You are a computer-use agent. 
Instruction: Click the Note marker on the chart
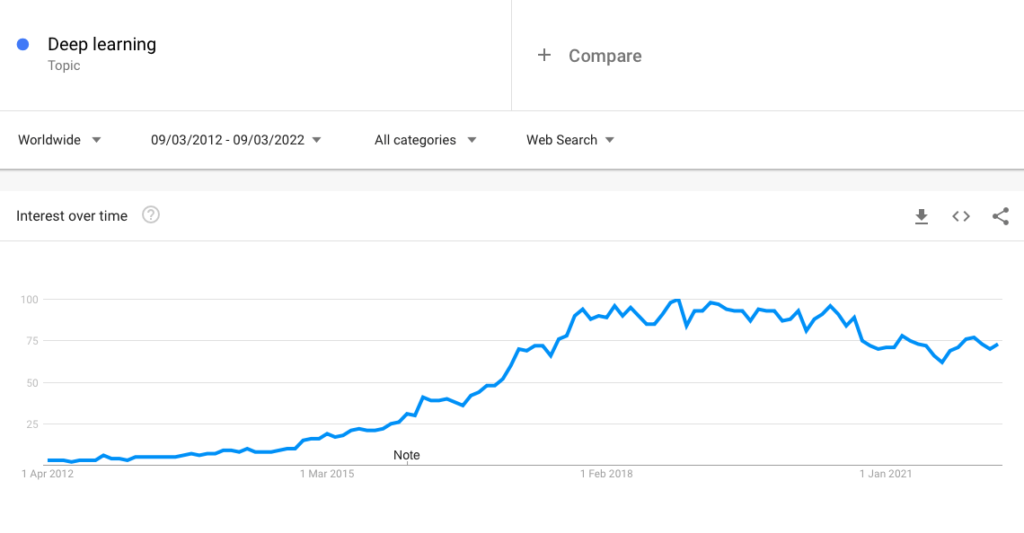click(x=406, y=455)
